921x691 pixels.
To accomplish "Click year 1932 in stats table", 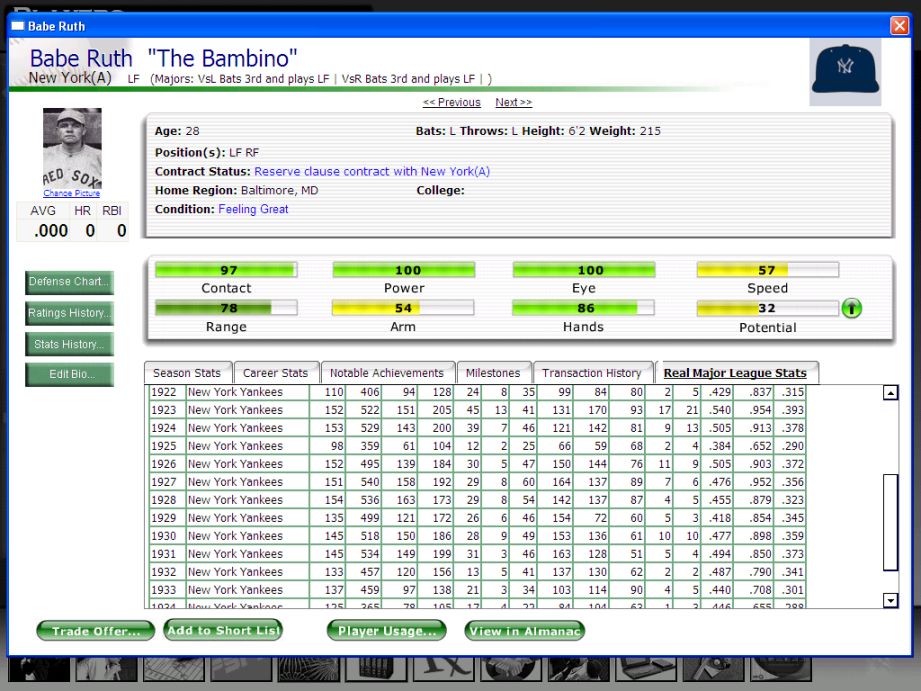I will [168, 572].
